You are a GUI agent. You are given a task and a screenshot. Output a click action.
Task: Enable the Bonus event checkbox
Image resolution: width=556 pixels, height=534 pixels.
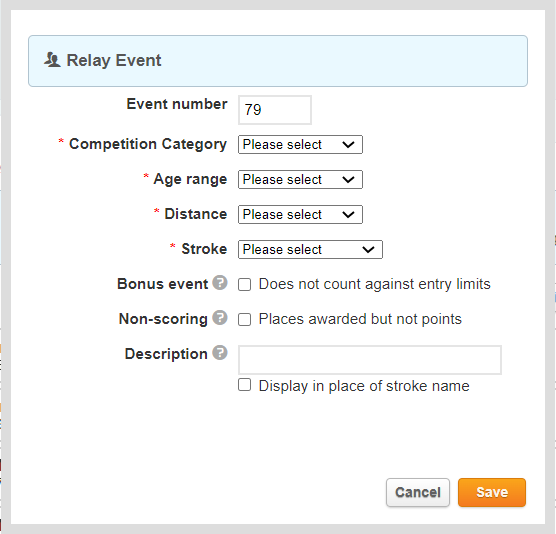(244, 284)
